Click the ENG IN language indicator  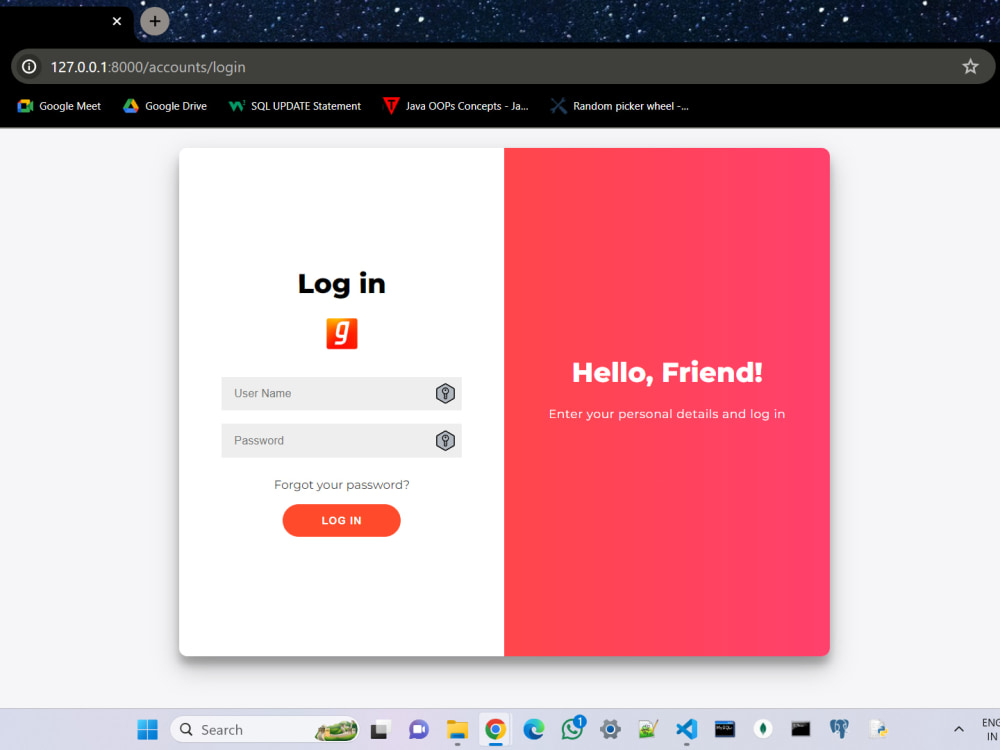[x=990, y=730]
